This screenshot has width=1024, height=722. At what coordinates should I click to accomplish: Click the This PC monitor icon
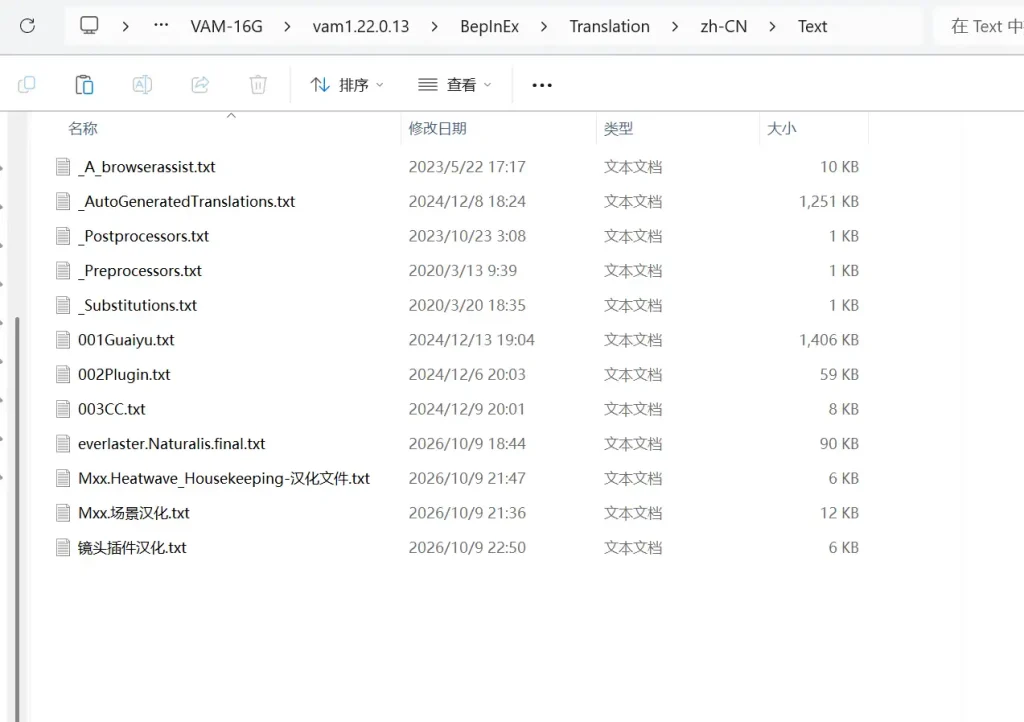[89, 26]
